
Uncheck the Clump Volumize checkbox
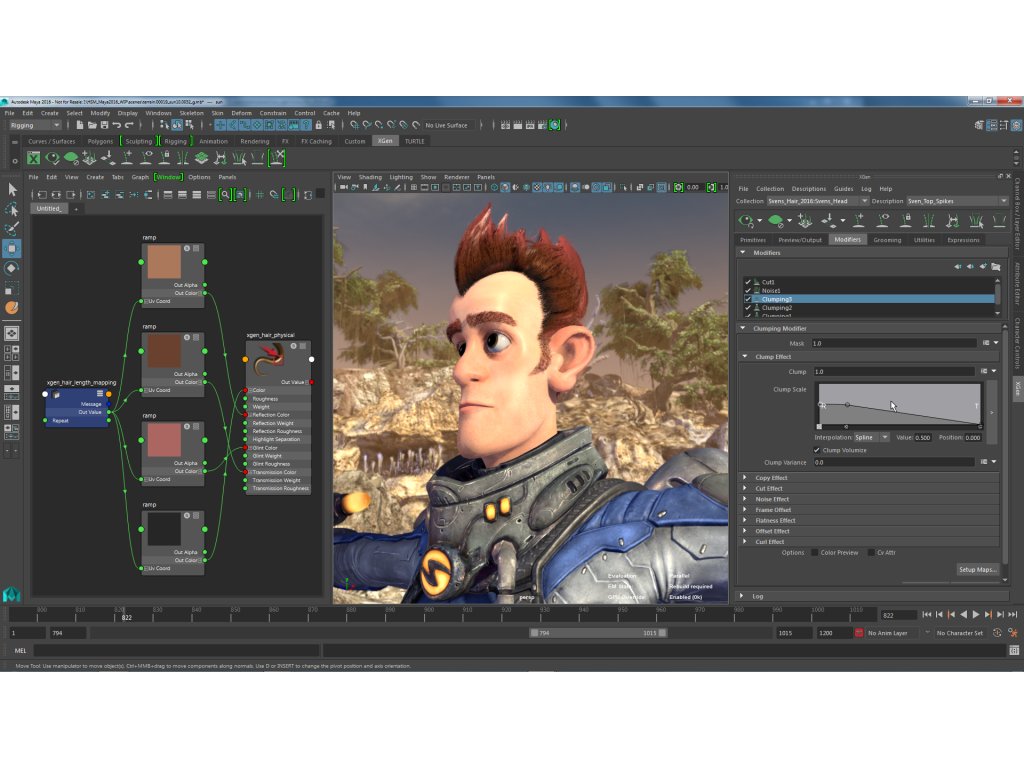tap(817, 450)
